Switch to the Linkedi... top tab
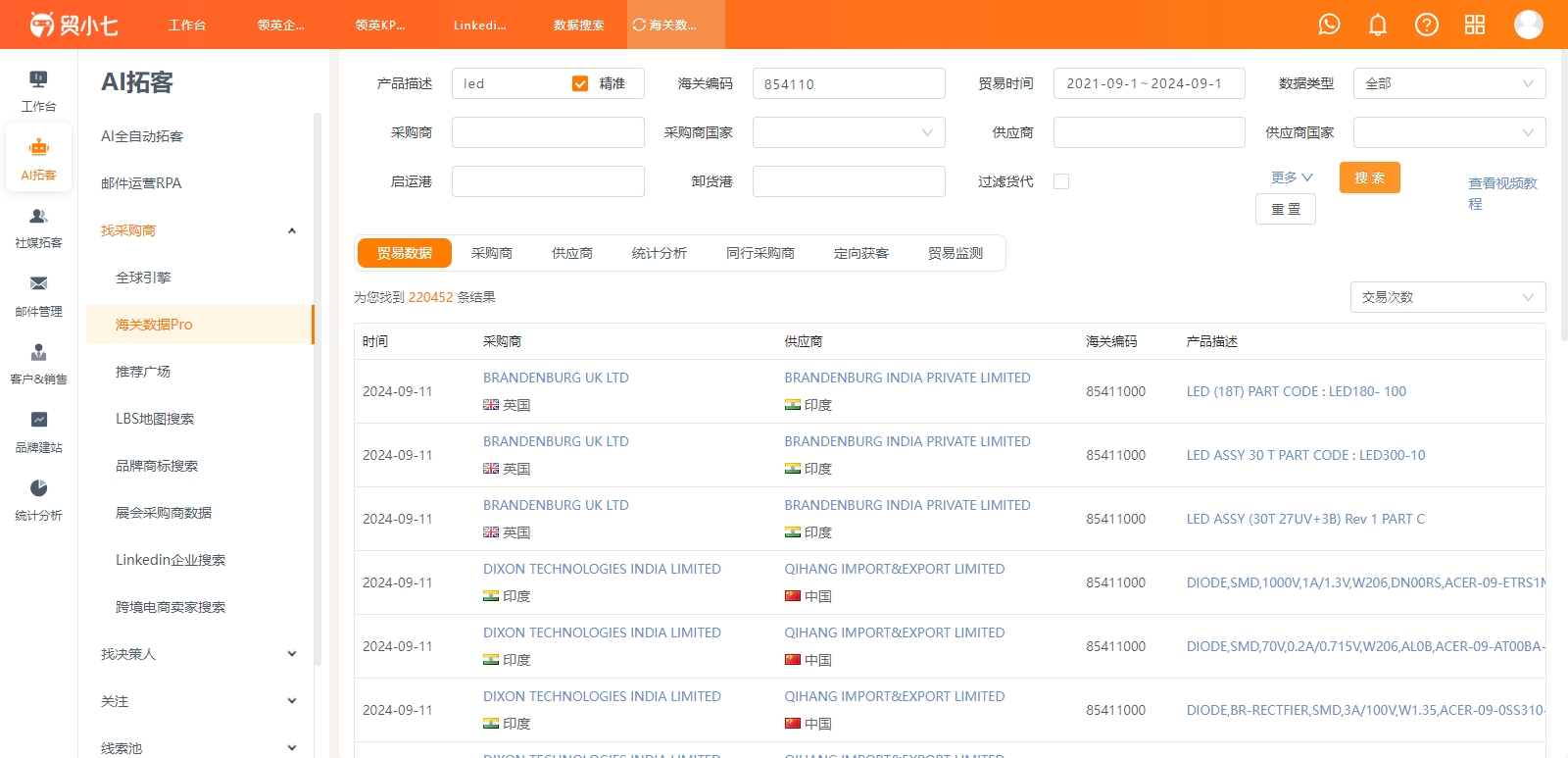 [x=480, y=25]
